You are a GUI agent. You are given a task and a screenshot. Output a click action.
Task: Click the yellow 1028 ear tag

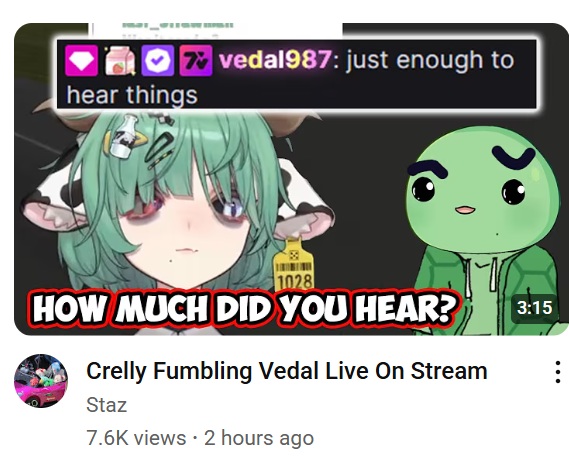[x=294, y=265]
